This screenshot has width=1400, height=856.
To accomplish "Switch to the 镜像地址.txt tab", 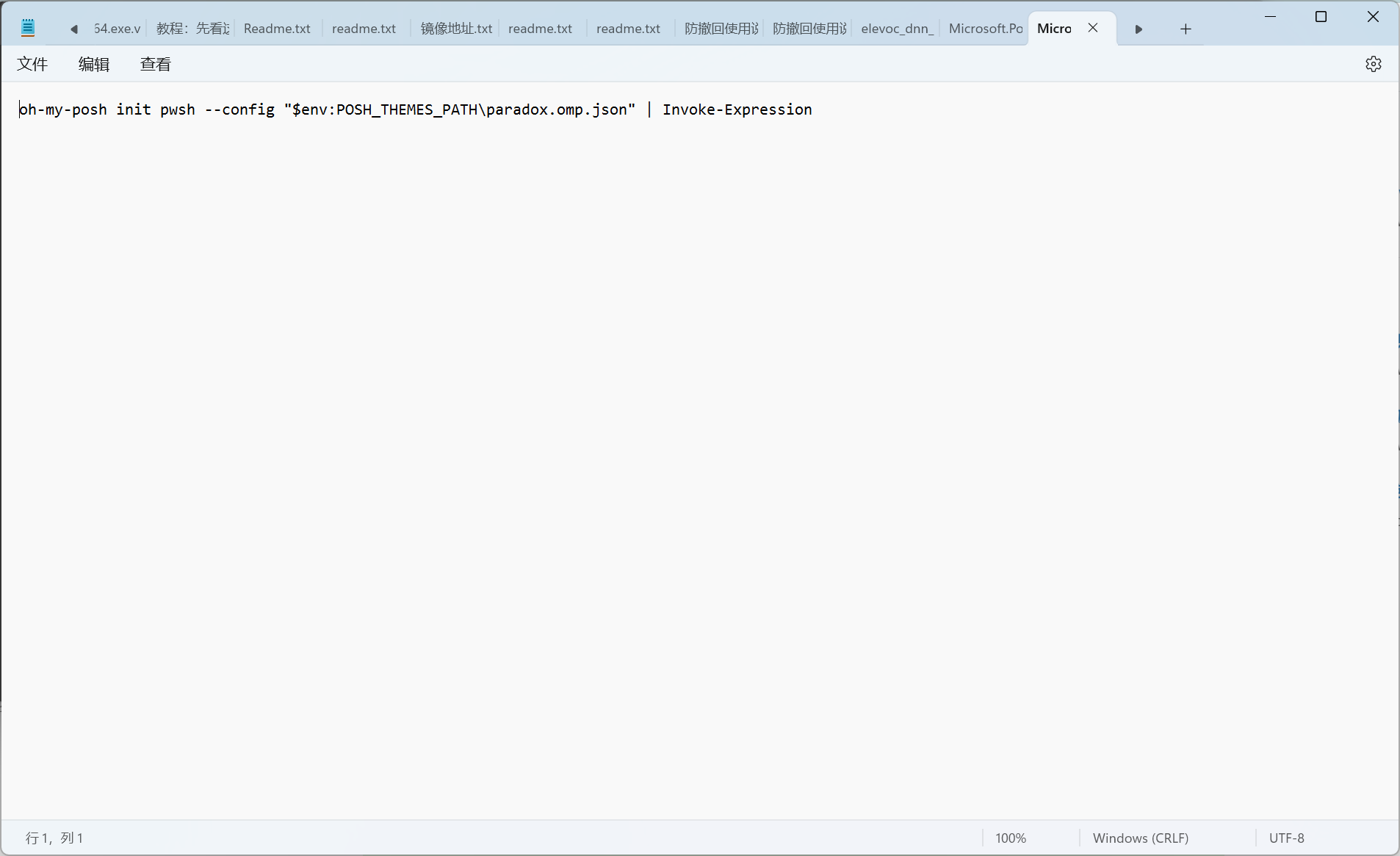I will (x=455, y=29).
